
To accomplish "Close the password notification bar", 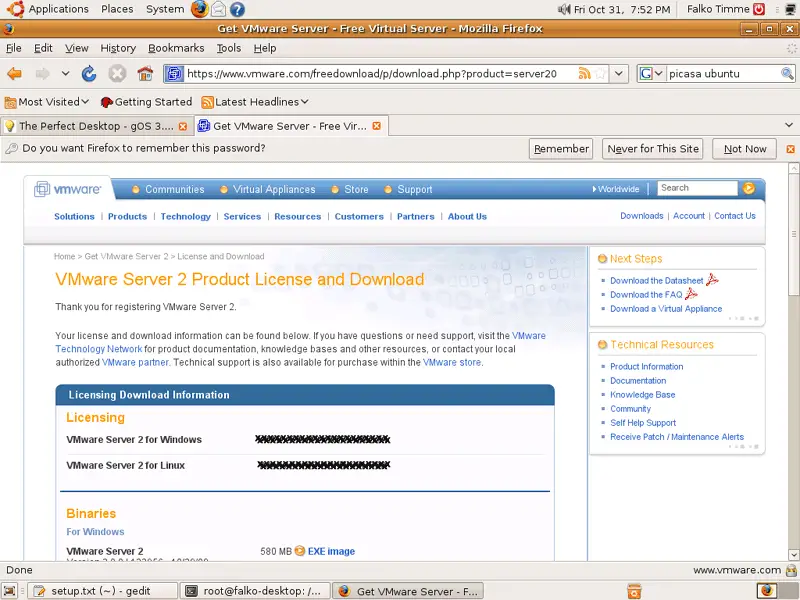I will tap(790, 149).
